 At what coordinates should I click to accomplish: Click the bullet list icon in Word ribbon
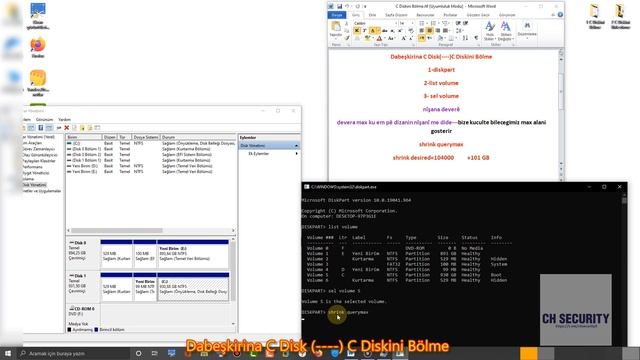click(422, 23)
